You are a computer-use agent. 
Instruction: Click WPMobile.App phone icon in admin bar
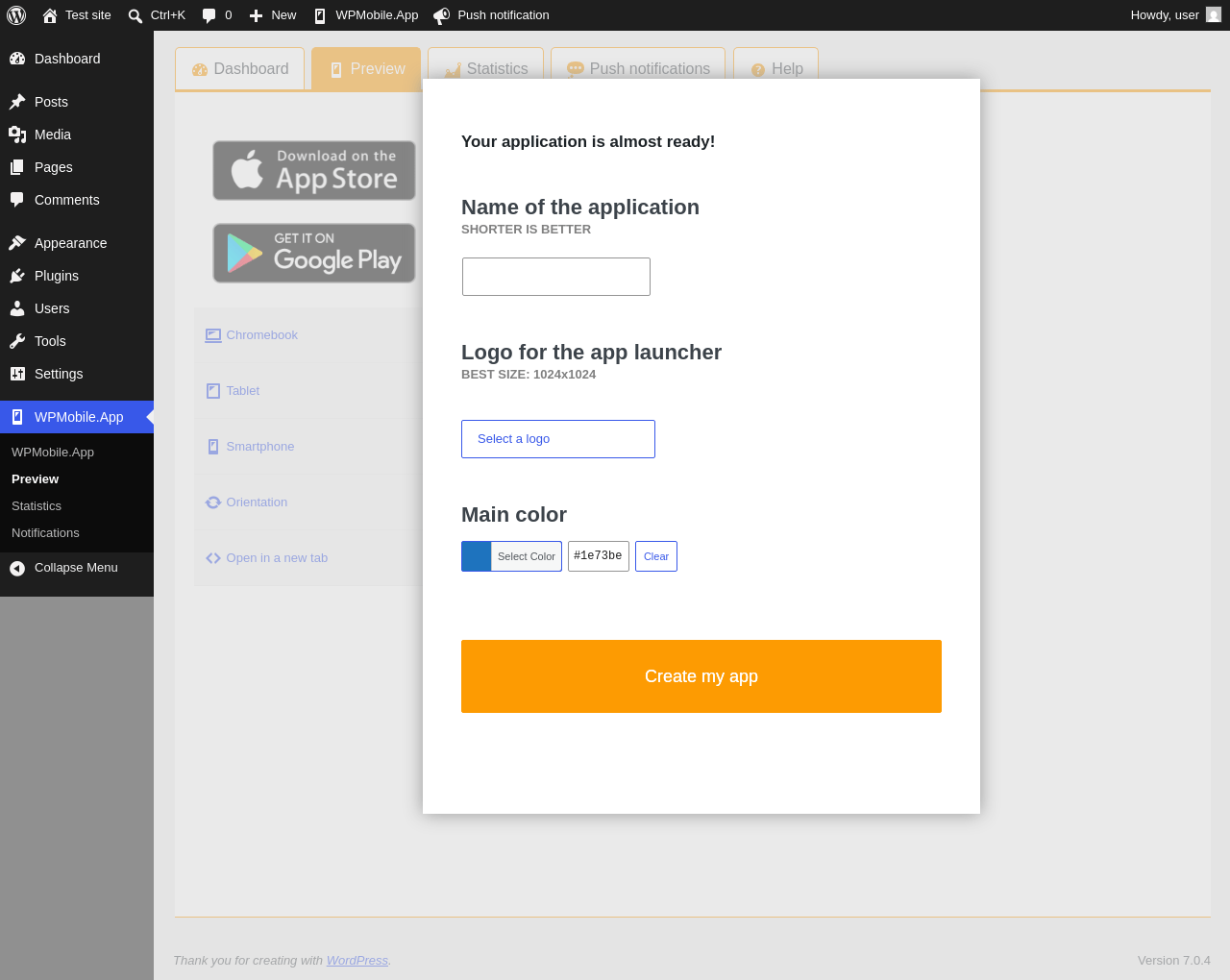320,15
